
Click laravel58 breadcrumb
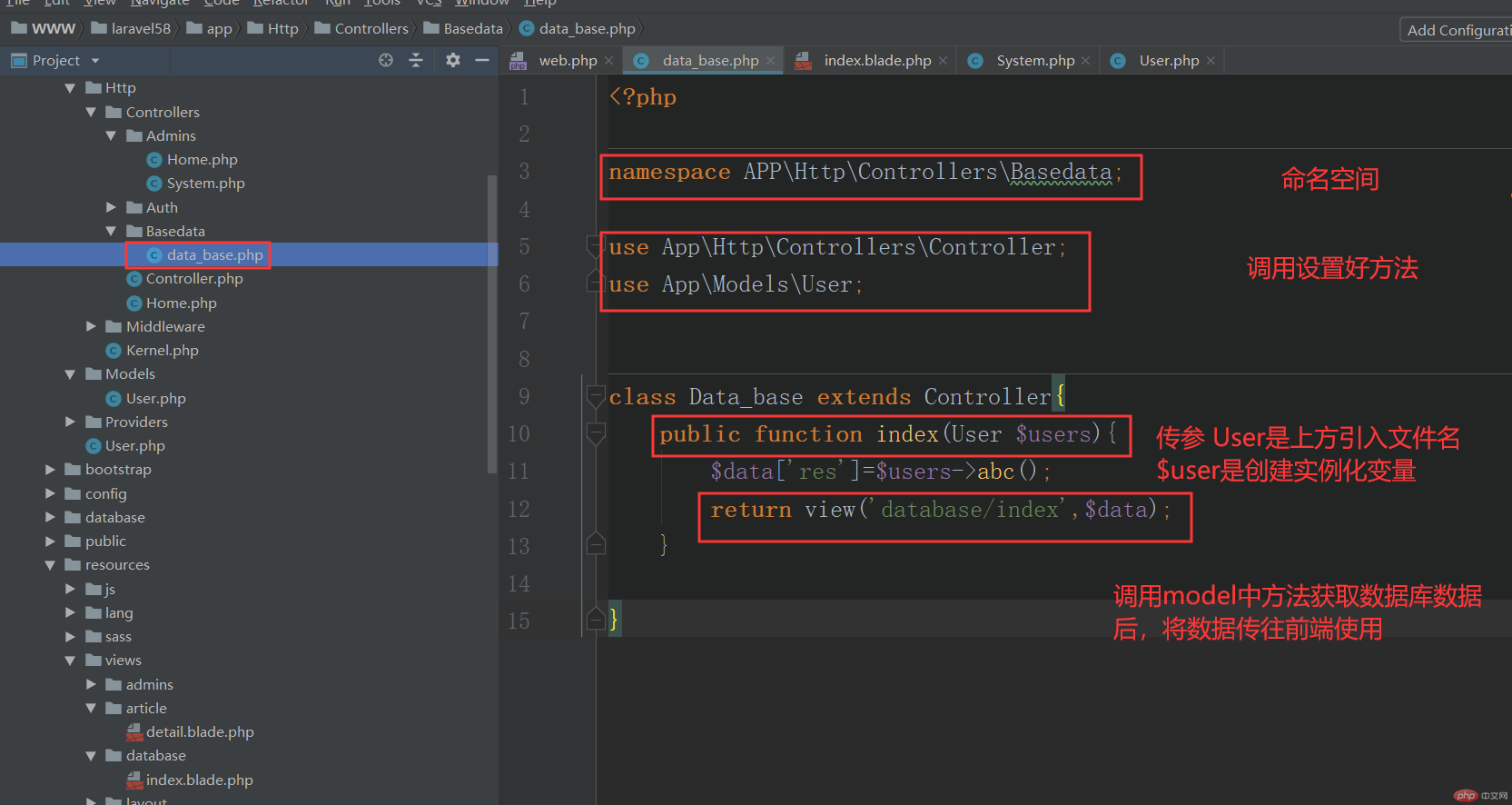click(132, 28)
